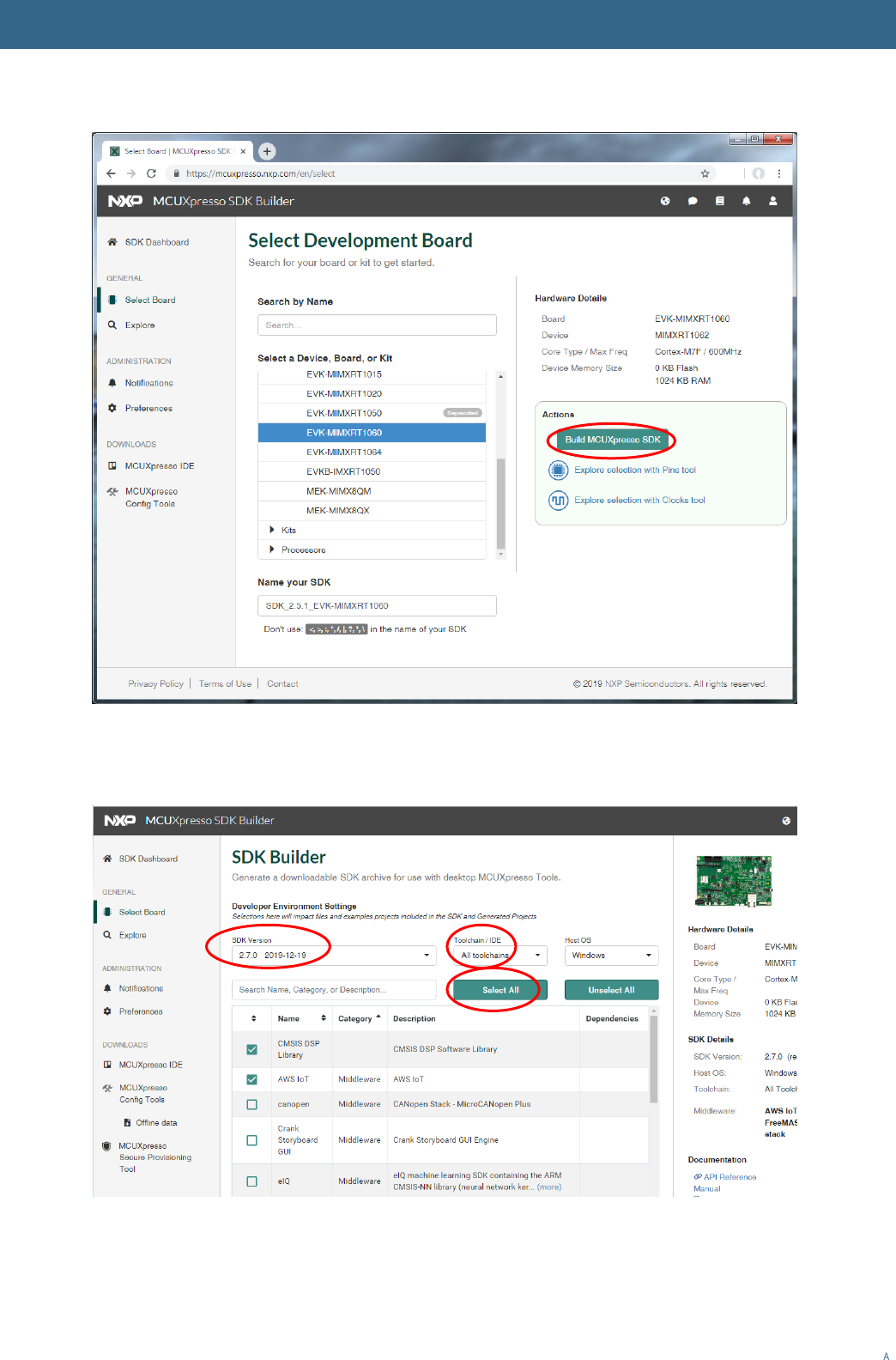Select EVK-MIMXRT1064 in the board list

(x=344, y=452)
